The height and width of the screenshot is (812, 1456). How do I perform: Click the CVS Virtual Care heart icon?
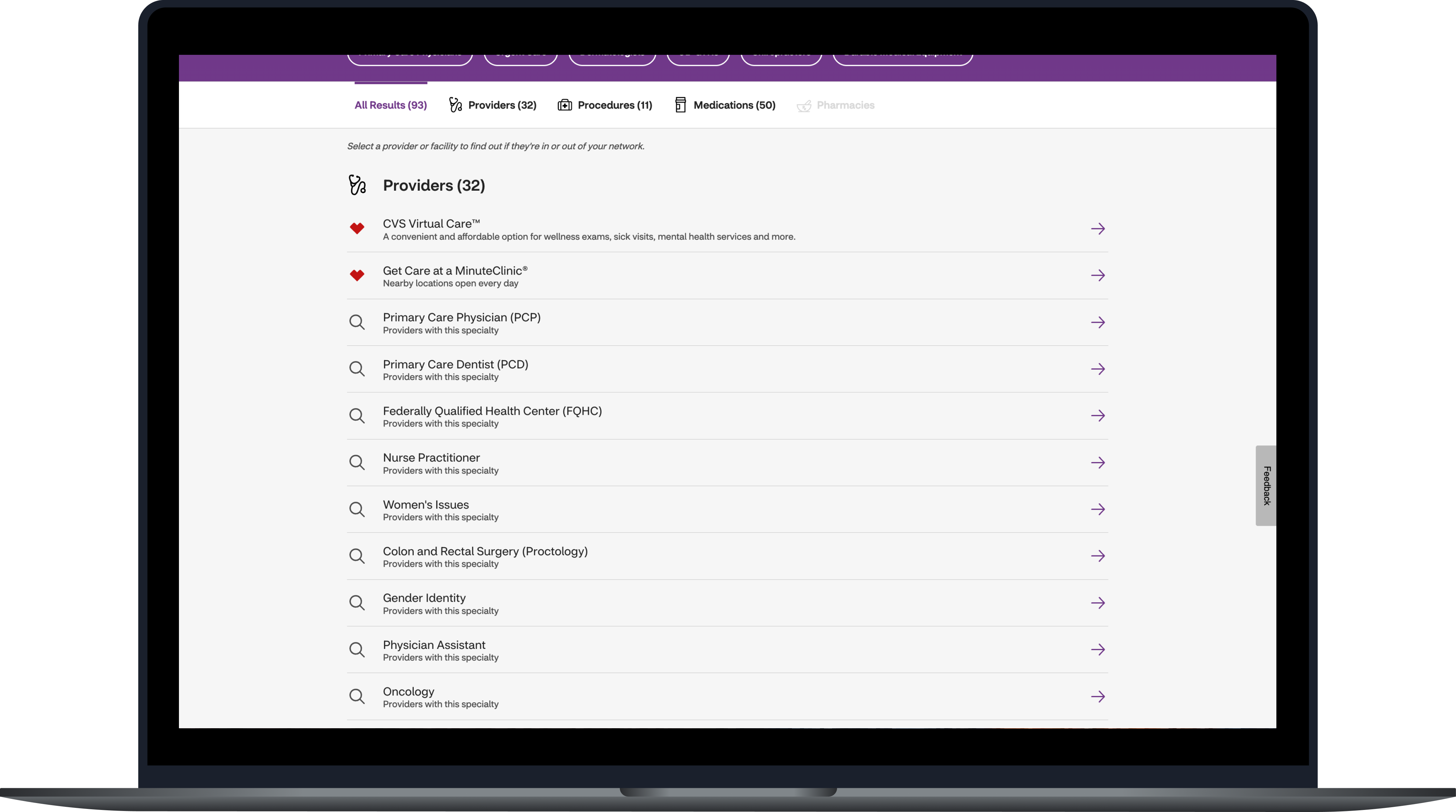pyautogui.click(x=357, y=229)
